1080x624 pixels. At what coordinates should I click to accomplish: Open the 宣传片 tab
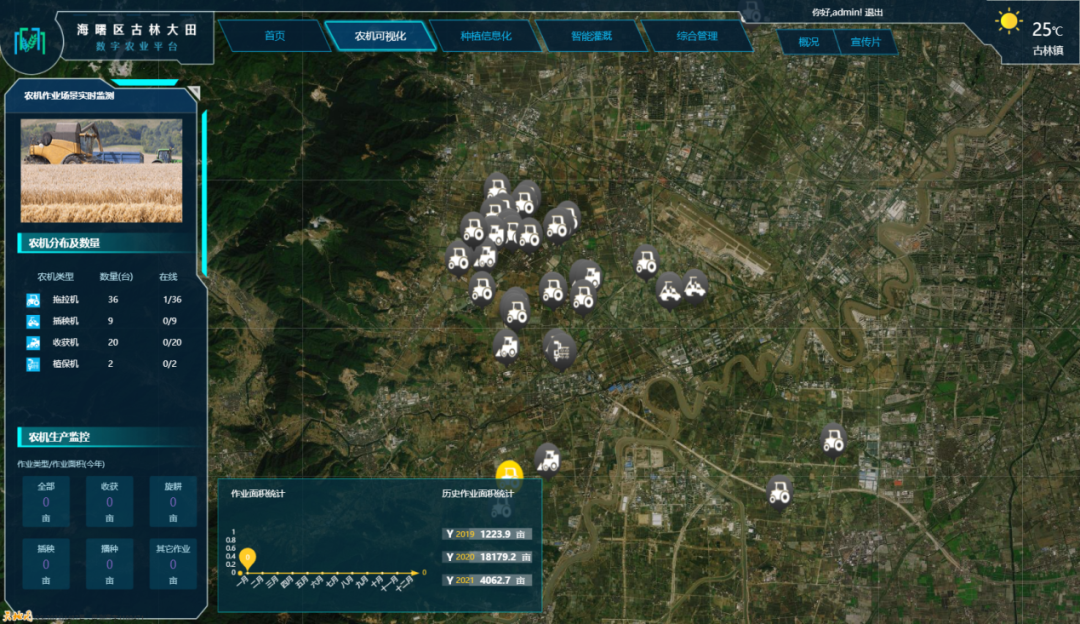(866, 42)
